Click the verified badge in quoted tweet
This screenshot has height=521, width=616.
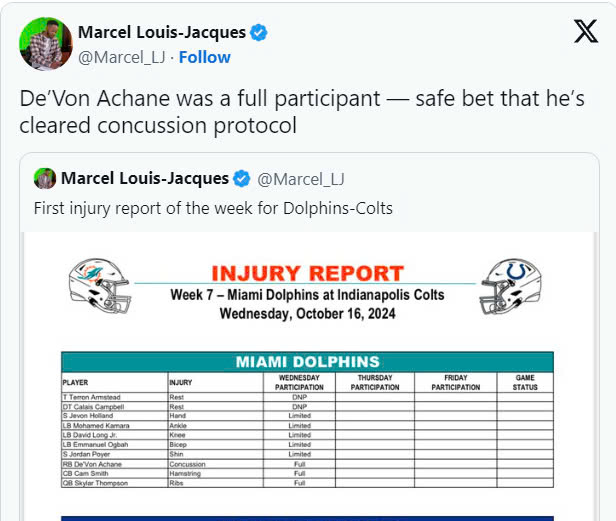(242, 179)
